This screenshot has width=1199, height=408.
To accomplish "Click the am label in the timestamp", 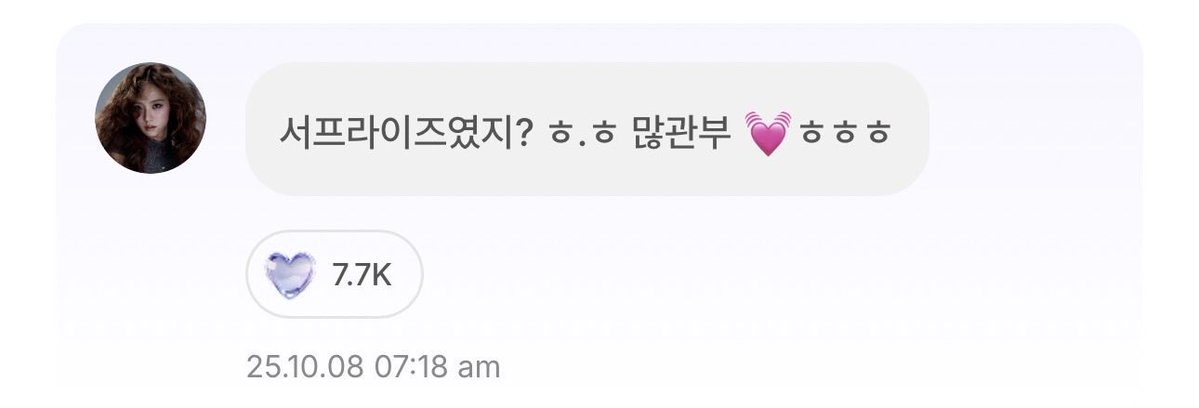I will point(479,368).
